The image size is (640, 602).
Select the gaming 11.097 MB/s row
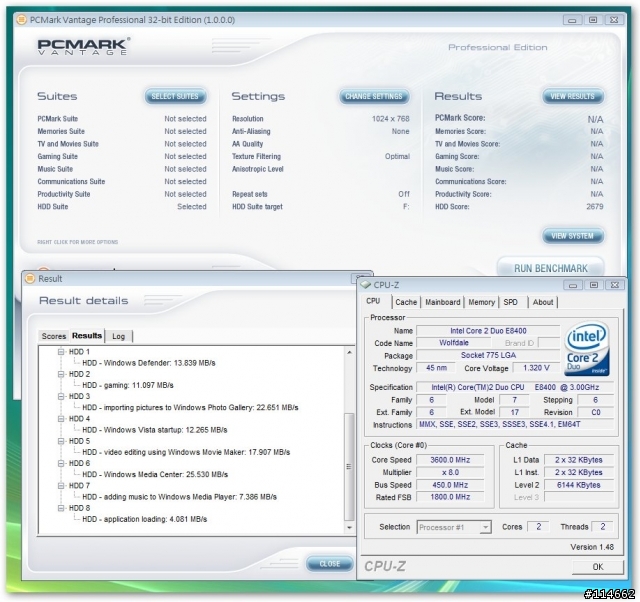[x=128, y=385]
